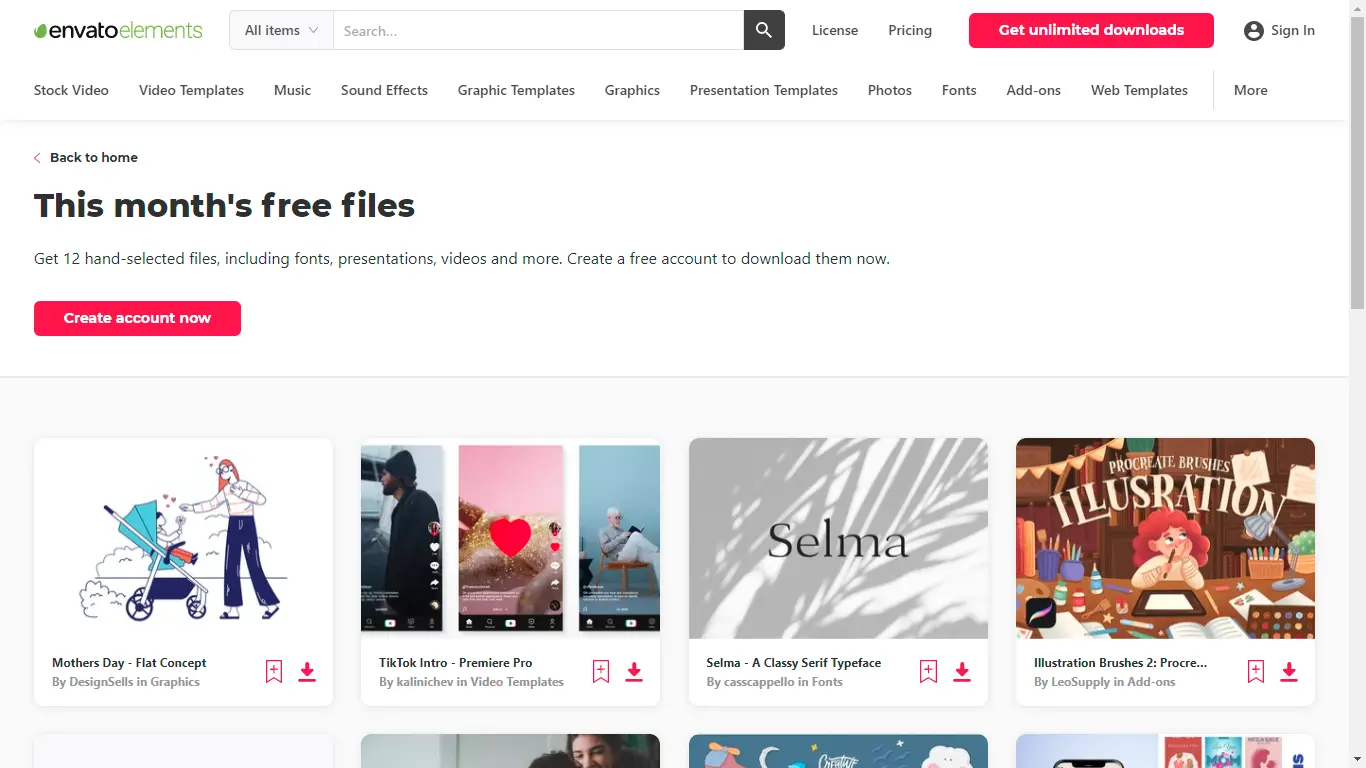Open the Procreate Illustration brushes thumbnail
Screen dimensions: 1366x768
tap(1165, 538)
